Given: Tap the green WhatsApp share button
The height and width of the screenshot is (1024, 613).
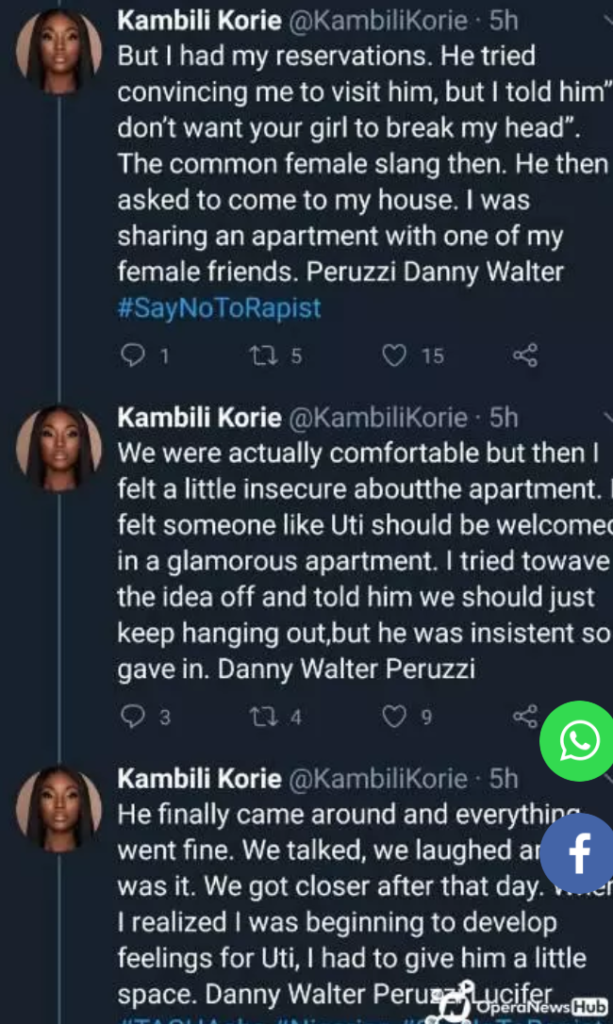Looking at the screenshot, I should [x=579, y=741].
